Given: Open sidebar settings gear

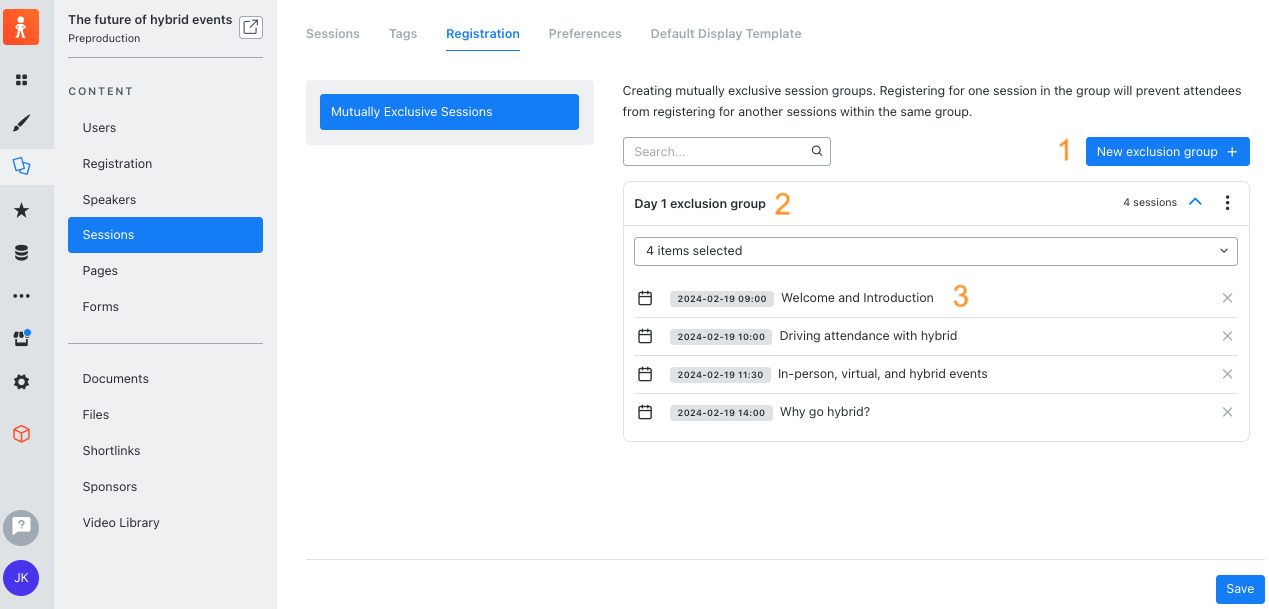Looking at the screenshot, I should 22,381.
